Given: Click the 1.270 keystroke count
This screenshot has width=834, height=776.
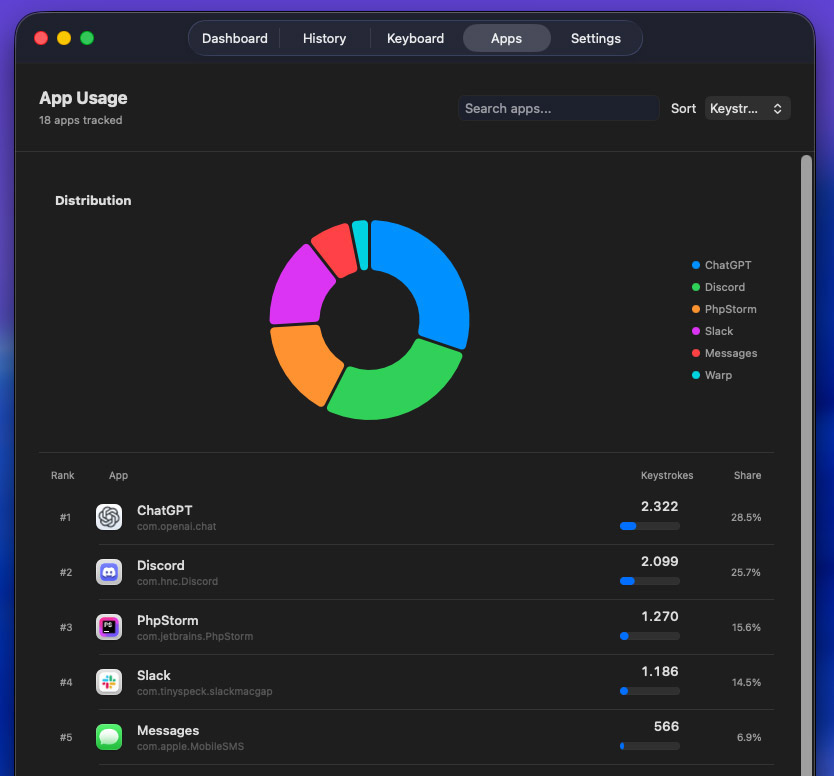Looking at the screenshot, I should pos(660,616).
